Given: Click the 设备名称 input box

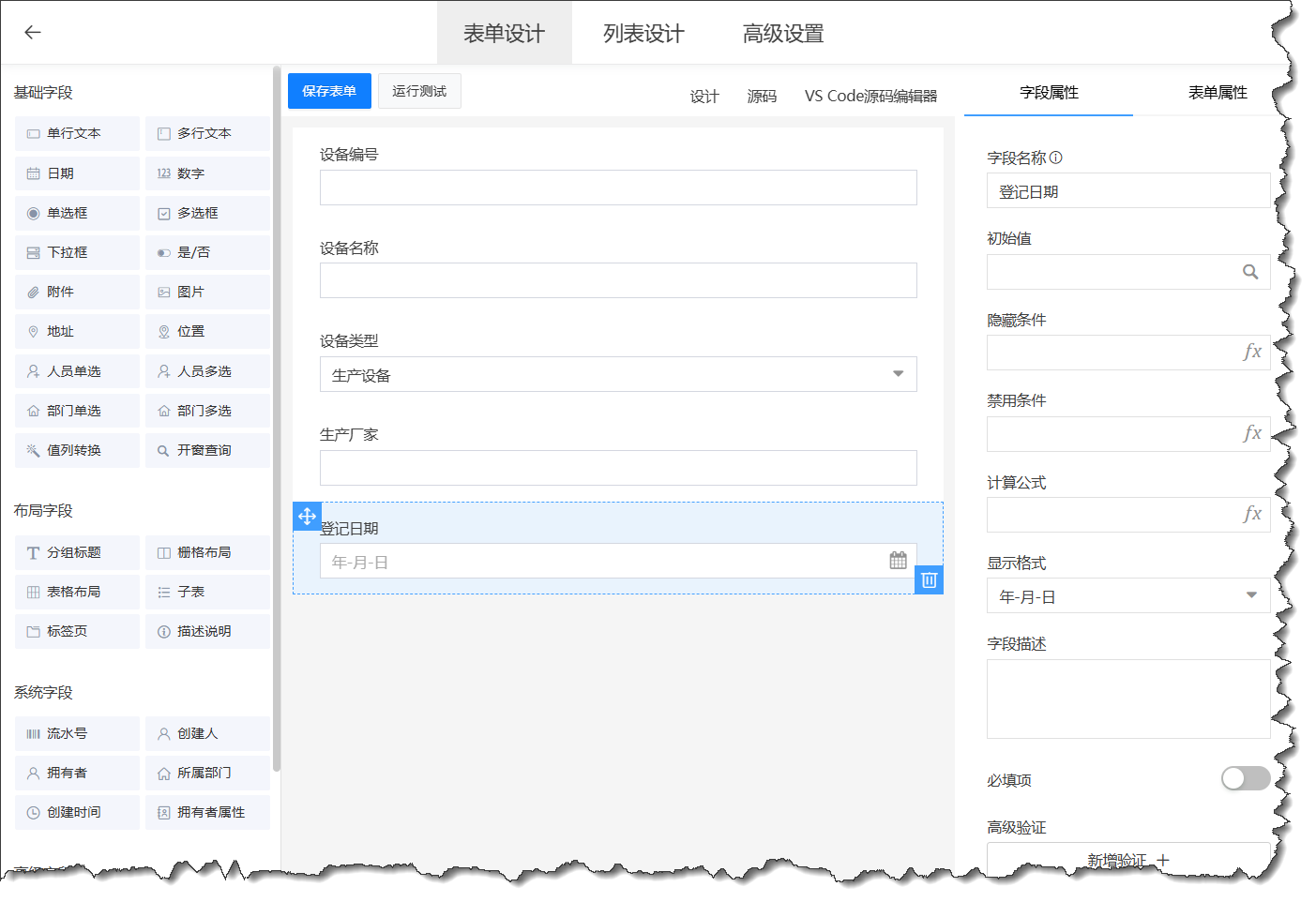Looking at the screenshot, I should tap(618, 280).
